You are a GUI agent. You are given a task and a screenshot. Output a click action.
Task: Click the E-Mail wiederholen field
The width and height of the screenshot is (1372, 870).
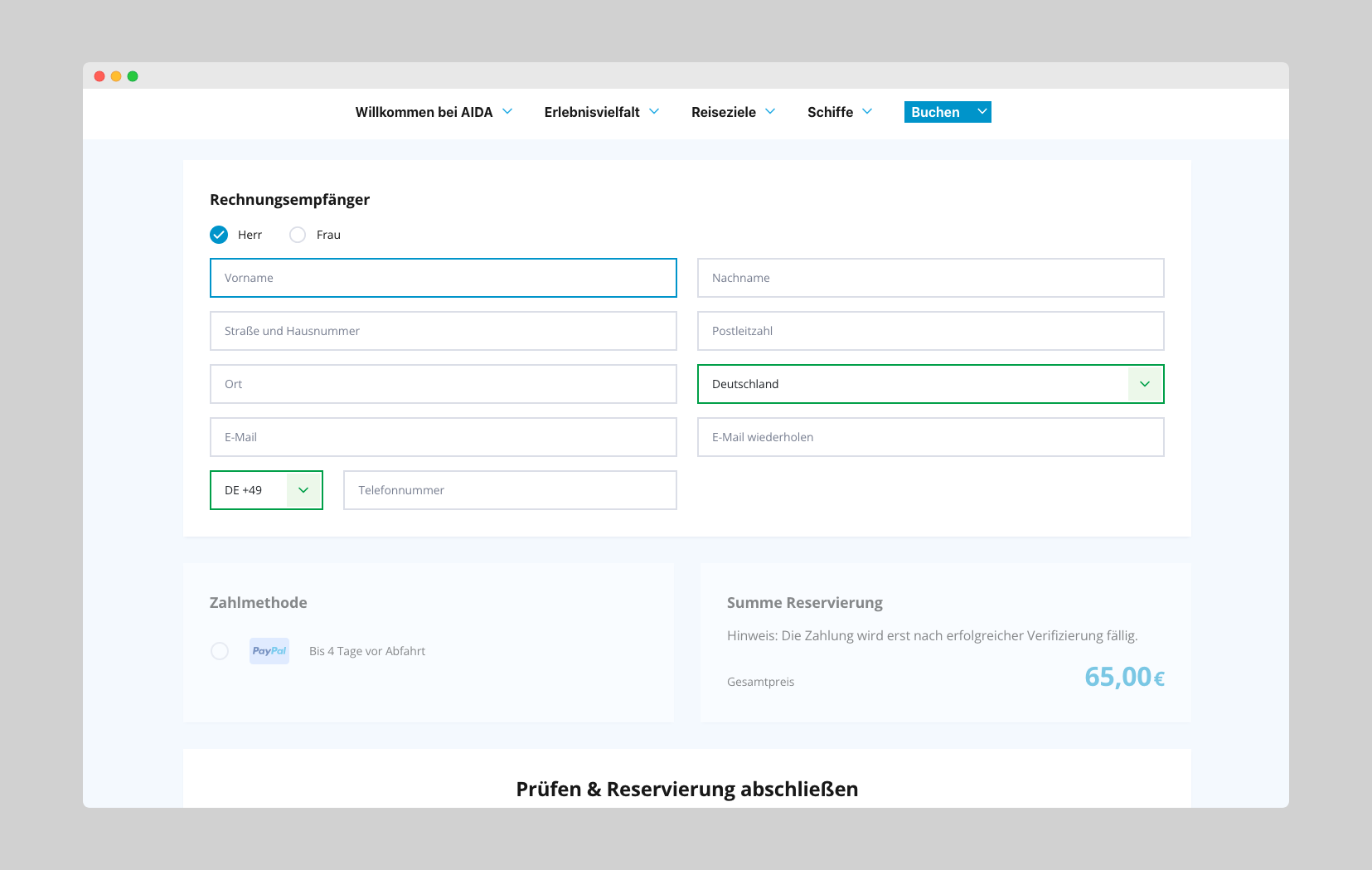pyautogui.click(x=931, y=437)
